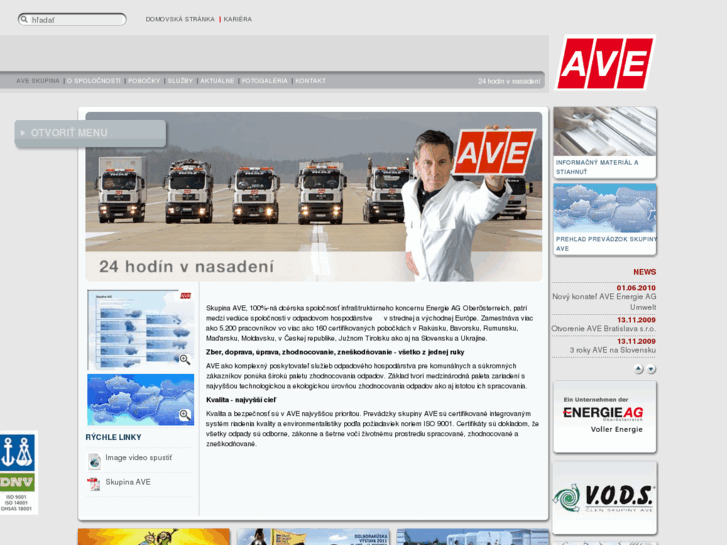Image resolution: width=727 pixels, height=545 pixels.
Task: Open Informačný materiál a stiahnuť tile
Action: pos(605,142)
